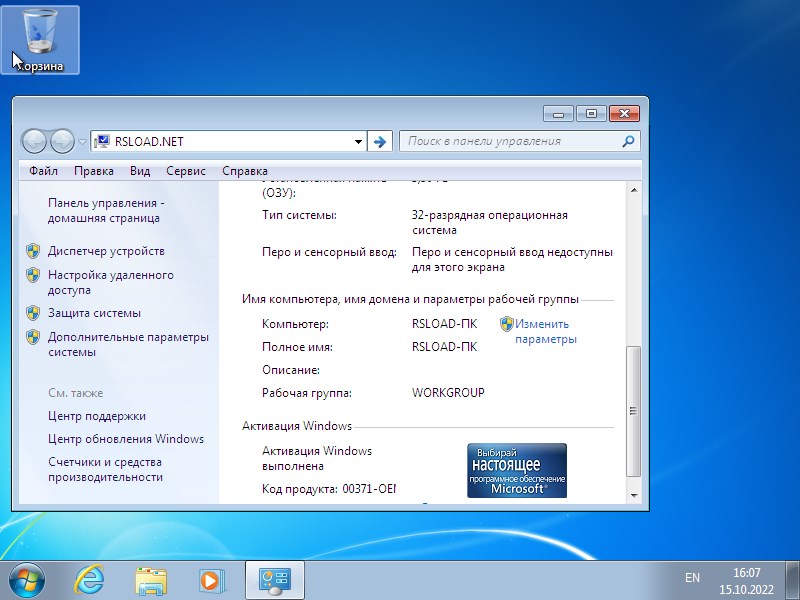This screenshot has width=800, height=600.
Task: Click the product code 00371-OEM text
Action: [369, 489]
